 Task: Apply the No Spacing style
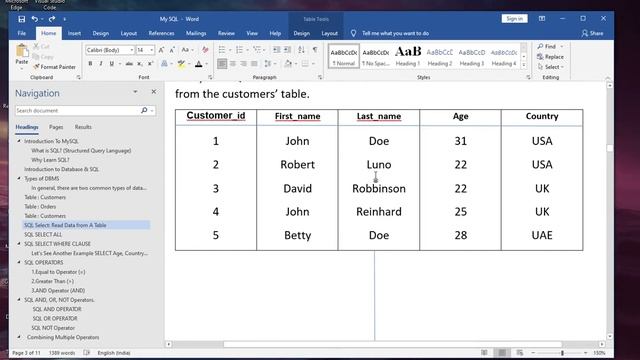(x=376, y=56)
